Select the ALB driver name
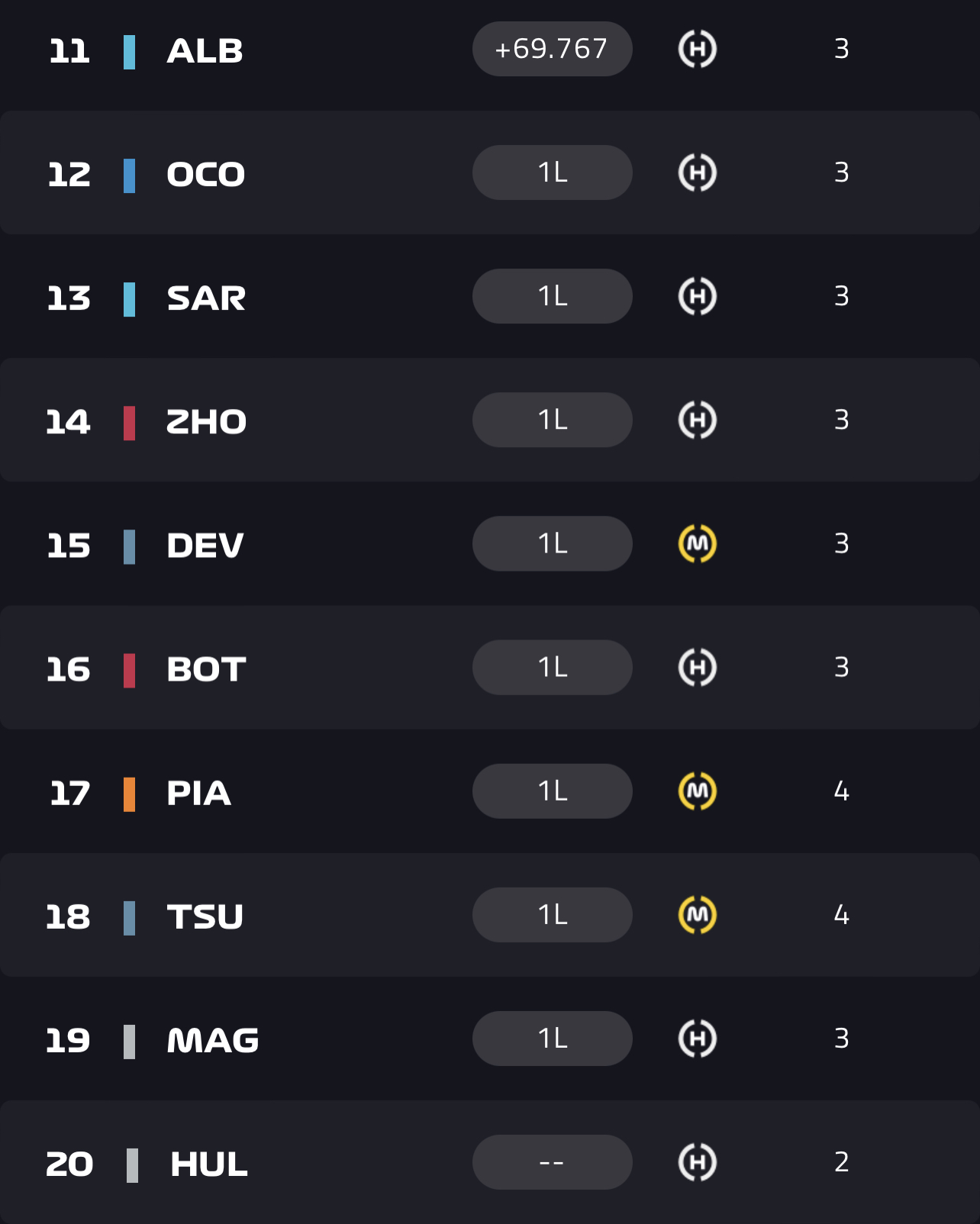The width and height of the screenshot is (980, 1224). point(205,52)
